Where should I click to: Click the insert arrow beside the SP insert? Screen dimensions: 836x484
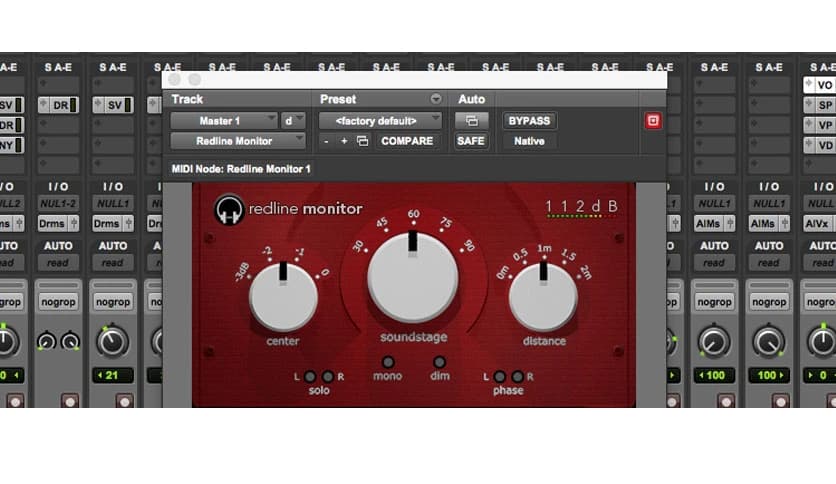(x=809, y=104)
